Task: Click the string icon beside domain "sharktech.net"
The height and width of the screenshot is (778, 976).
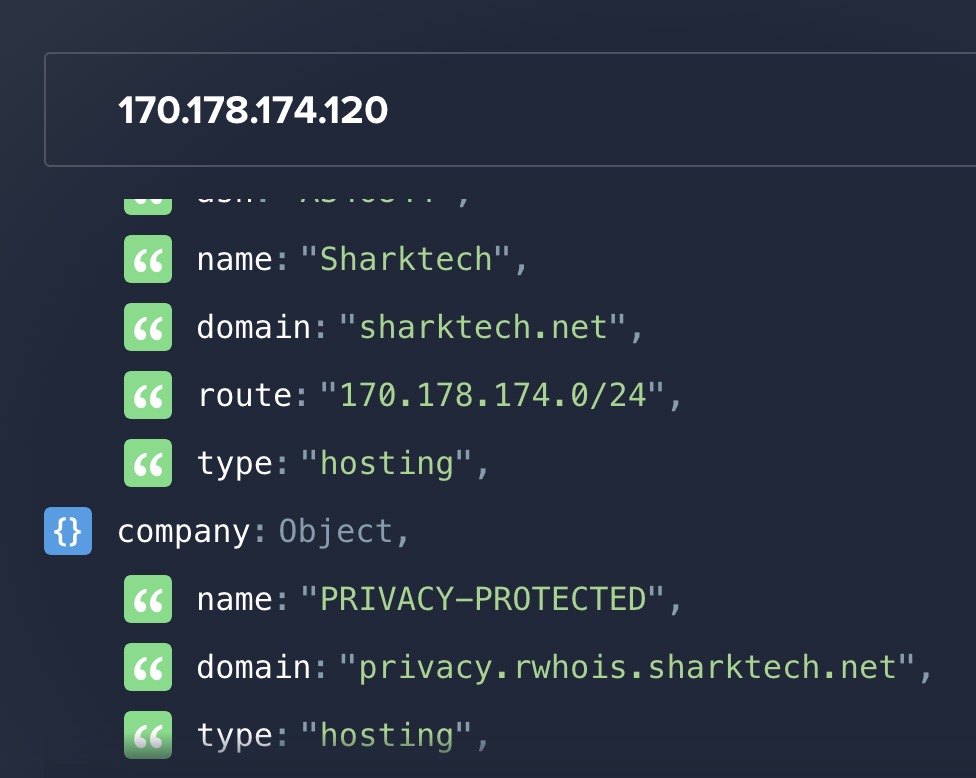Action: pyautogui.click(x=148, y=328)
